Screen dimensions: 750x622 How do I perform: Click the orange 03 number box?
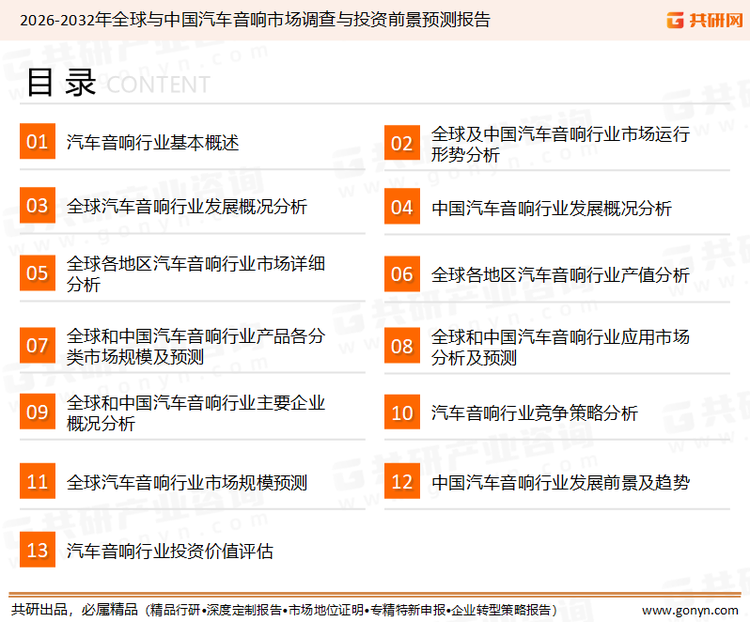[x=37, y=205]
